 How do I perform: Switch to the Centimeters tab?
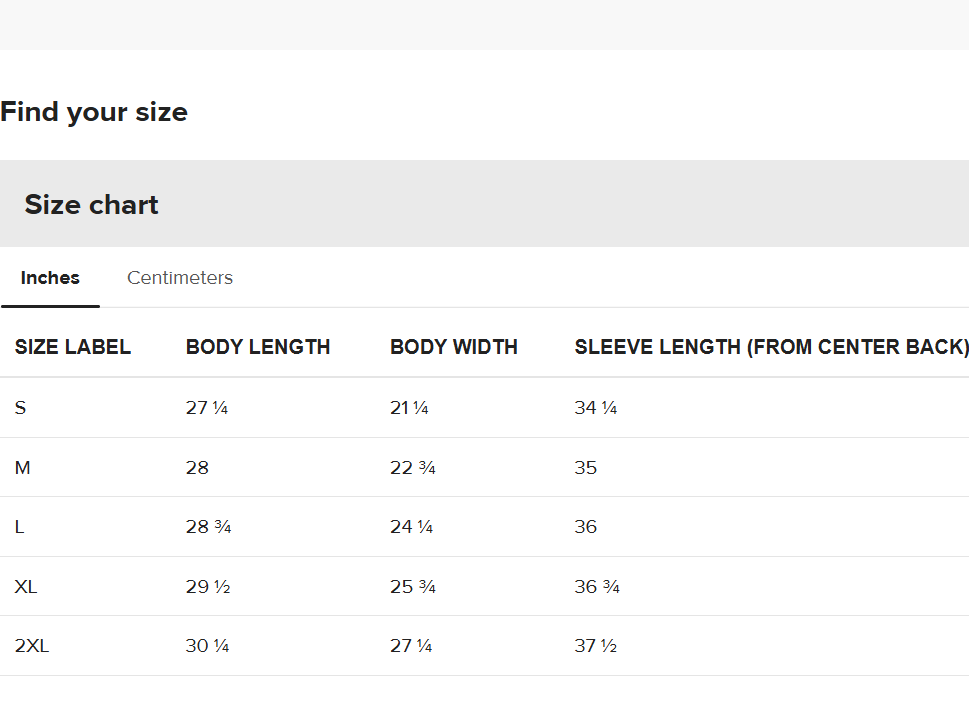[180, 277]
